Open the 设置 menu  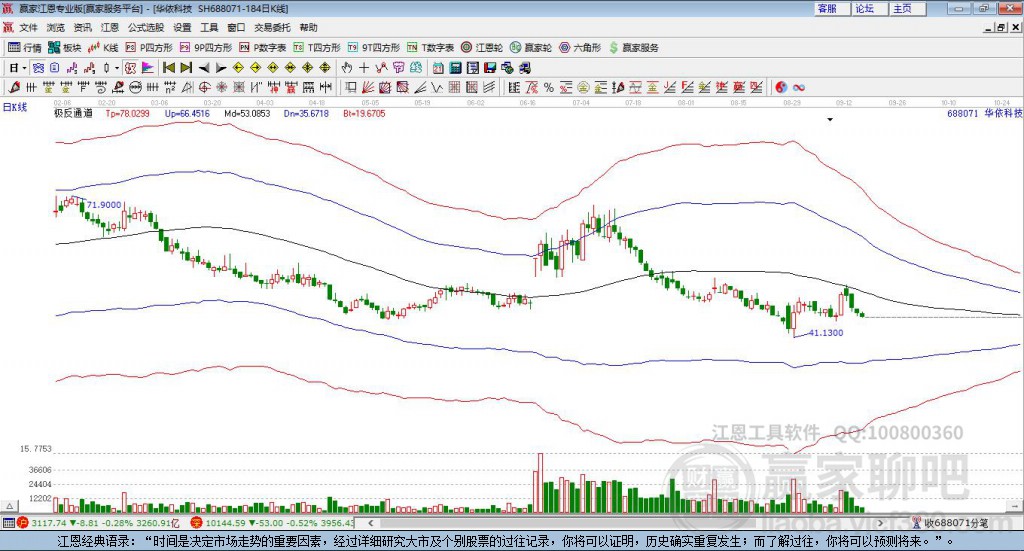pos(182,27)
